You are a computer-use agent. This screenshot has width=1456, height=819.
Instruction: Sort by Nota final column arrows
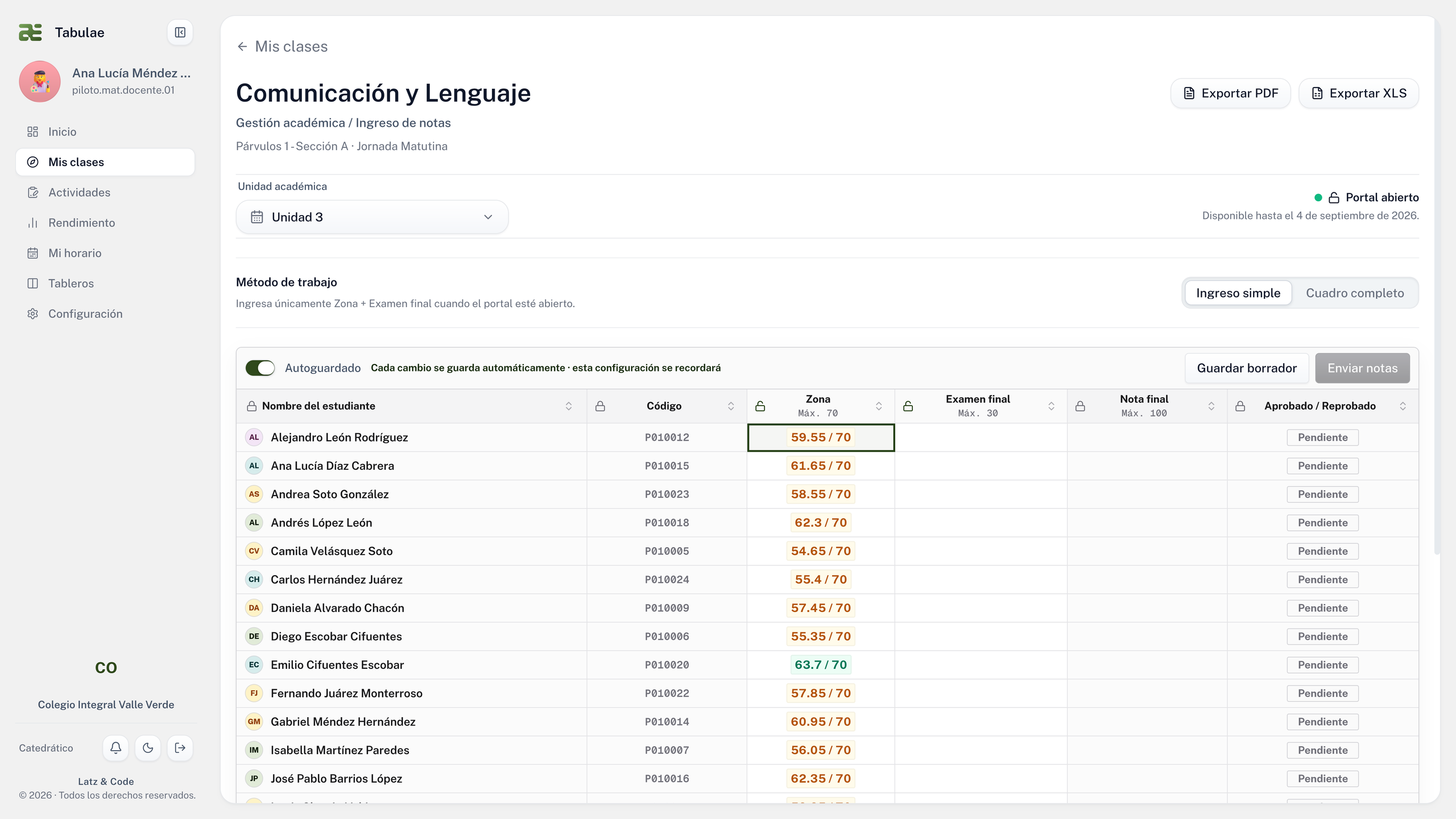(x=1211, y=406)
